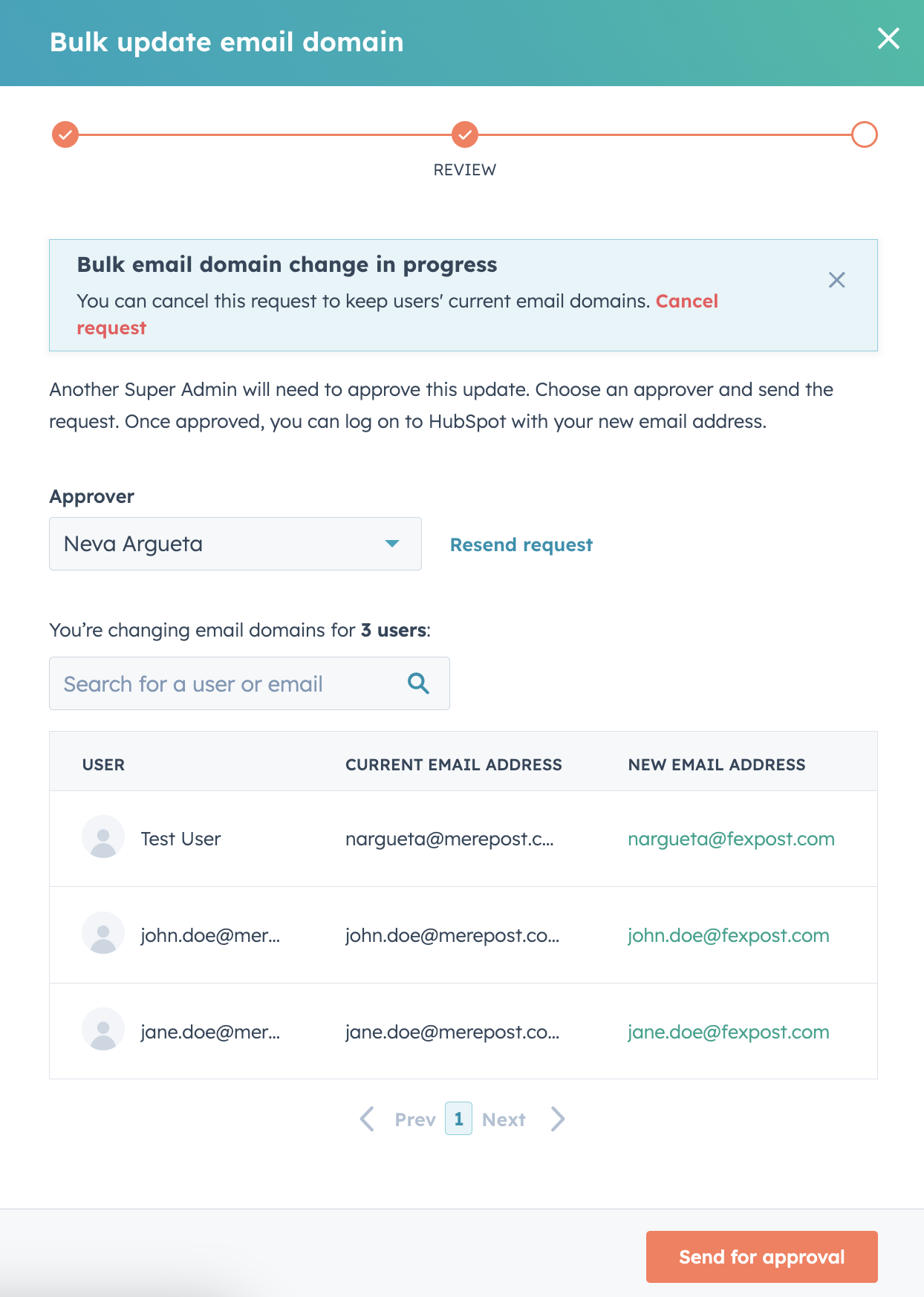This screenshot has height=1297, width=924.
Task: Click the left chevron beside Prev
Action: click(366, 1119)
